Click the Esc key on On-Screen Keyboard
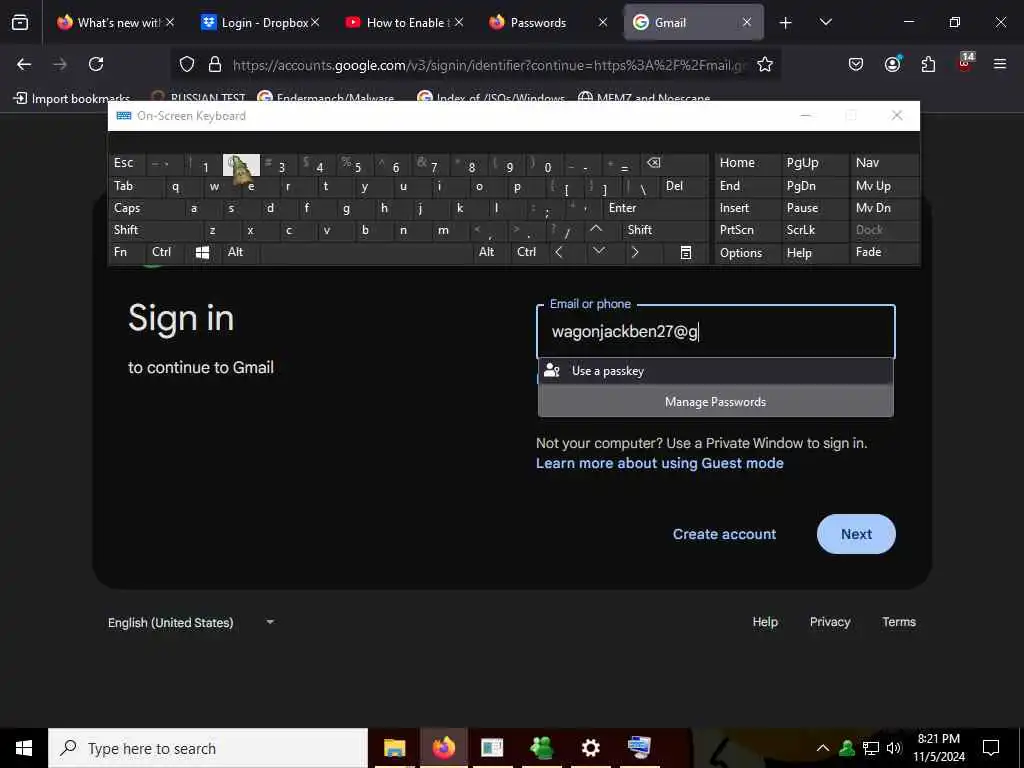This screenshot has width=1024, height=768. coord(127,163)
